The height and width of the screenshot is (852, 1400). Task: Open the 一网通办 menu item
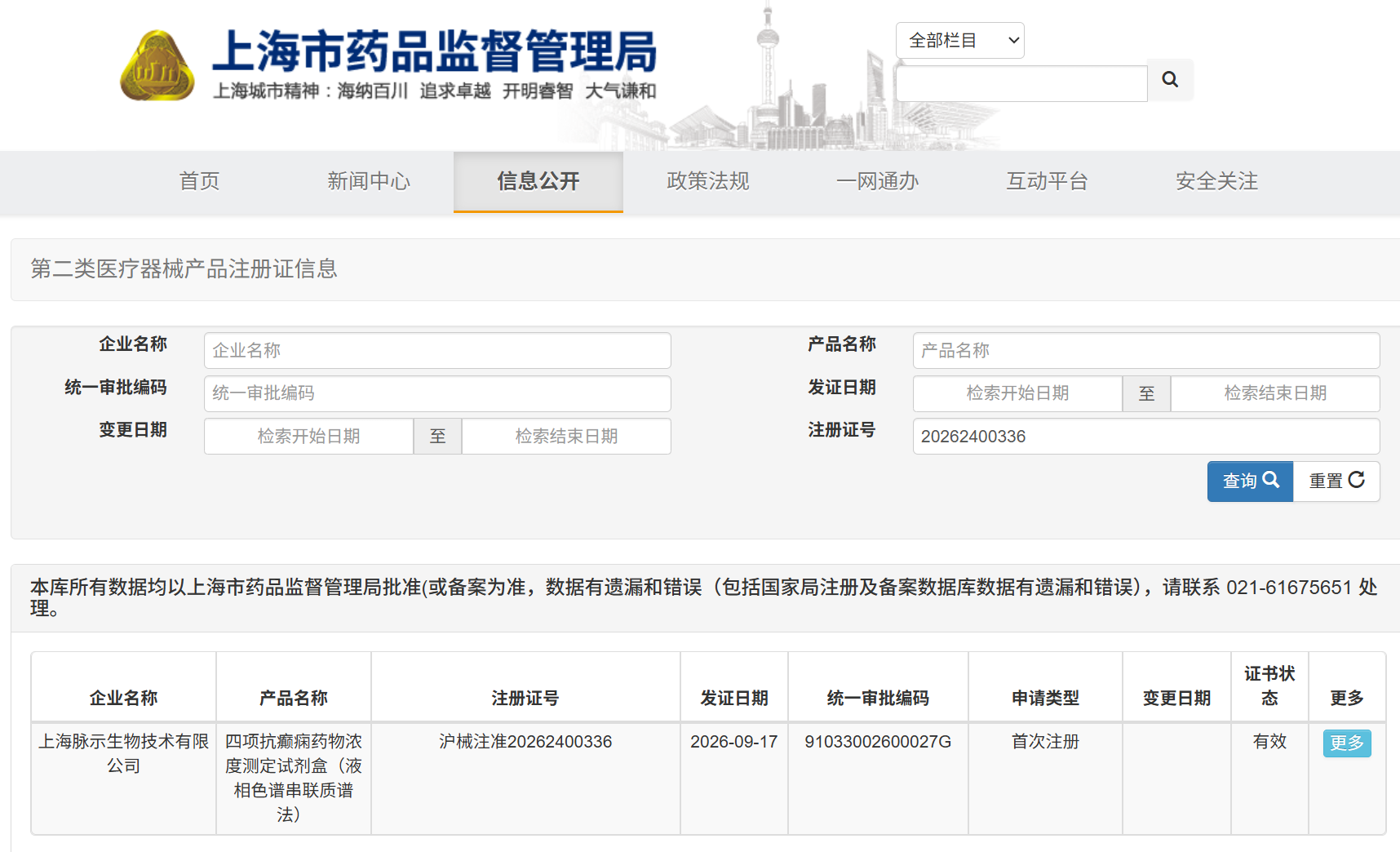pyautogui.click(x=878, y=181)
